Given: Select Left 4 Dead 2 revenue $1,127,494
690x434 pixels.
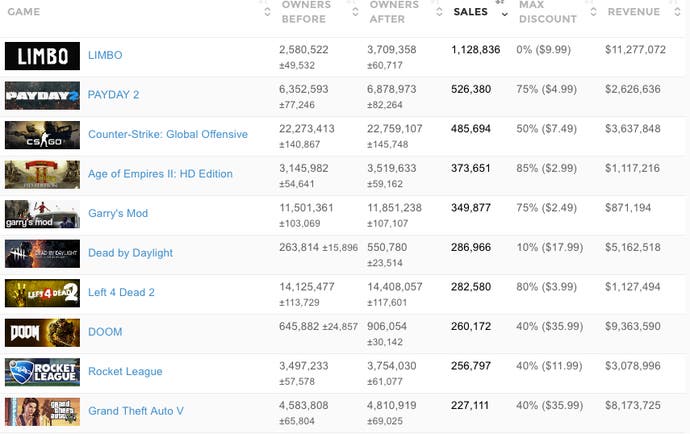Looking at the screenshot, I should (632, 287).
